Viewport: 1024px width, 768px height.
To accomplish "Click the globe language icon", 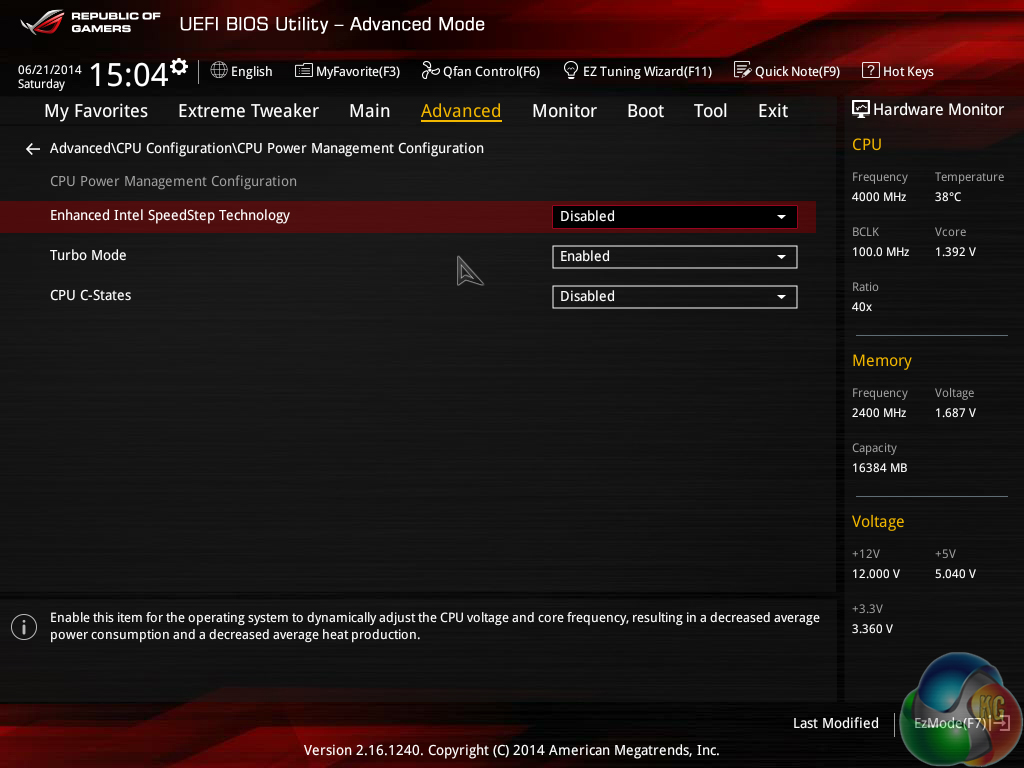I will coord(219,70).
